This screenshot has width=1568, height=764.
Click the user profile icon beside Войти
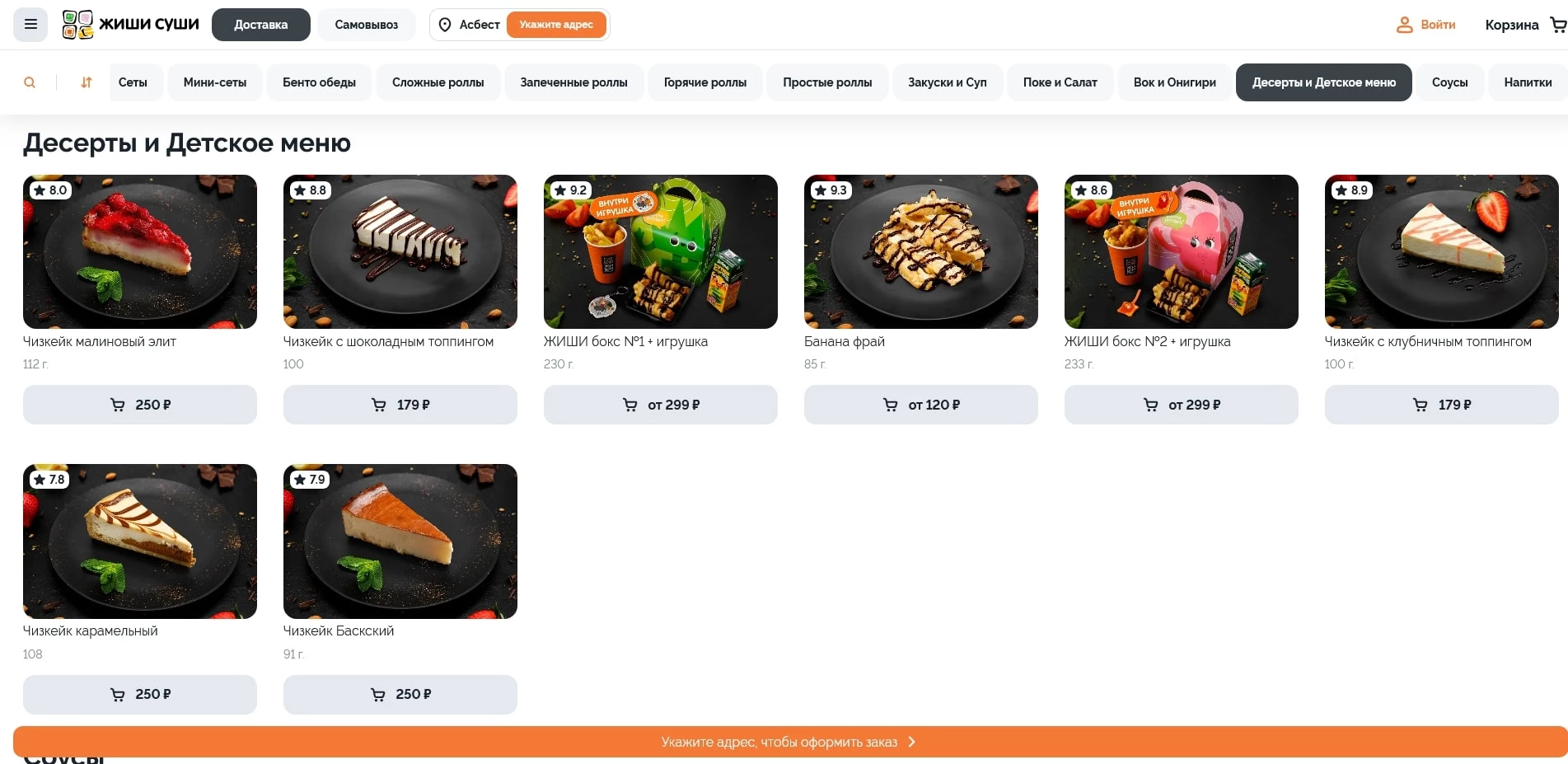(1404, 25)
